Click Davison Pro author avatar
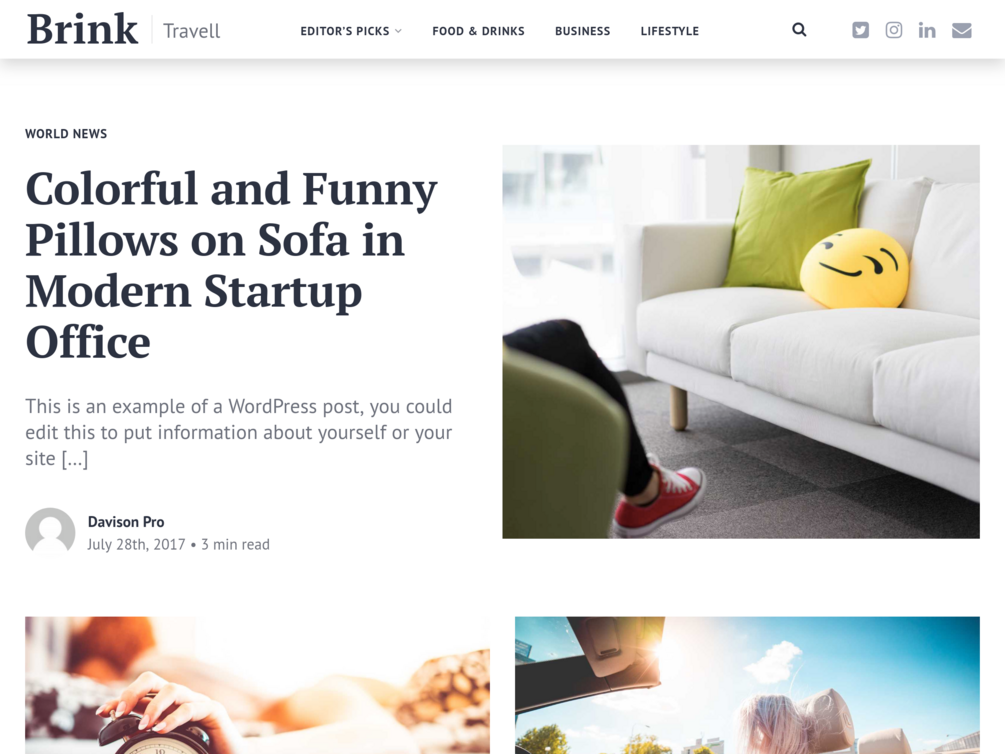1005x754 pixels. (50, 532)
